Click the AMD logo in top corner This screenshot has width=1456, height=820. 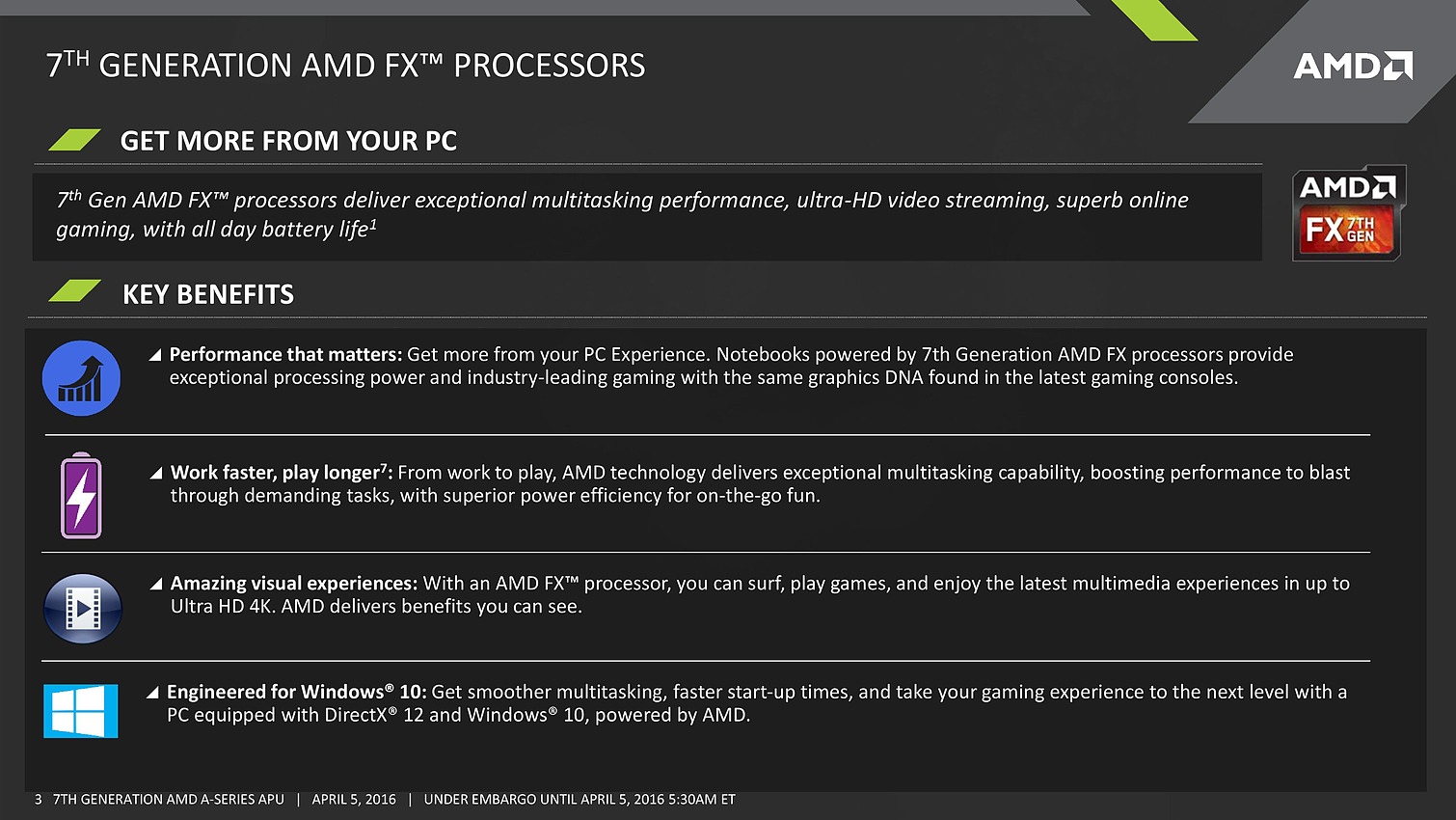1352,66
